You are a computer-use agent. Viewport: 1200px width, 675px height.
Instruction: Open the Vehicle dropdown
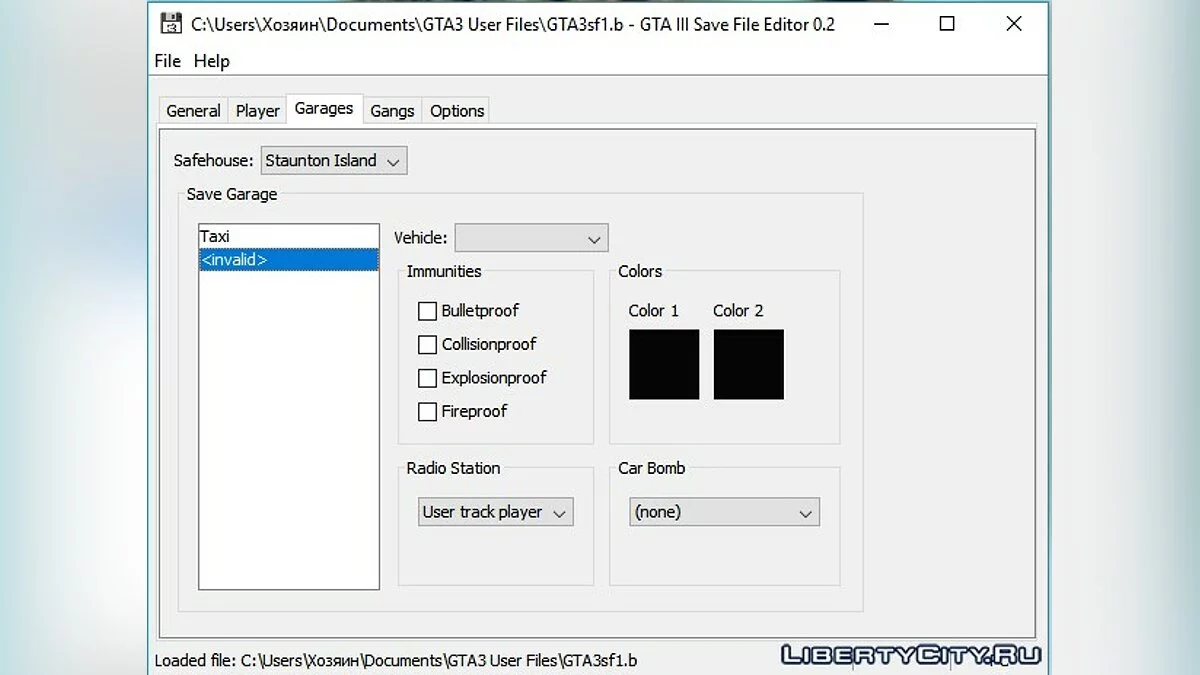pyautogui.click(x=531, y=238)
